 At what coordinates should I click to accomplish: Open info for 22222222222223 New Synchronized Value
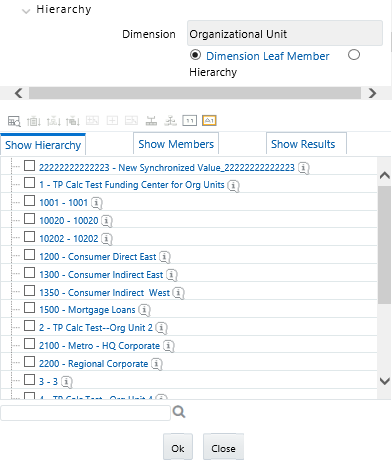tap(303, 168)
